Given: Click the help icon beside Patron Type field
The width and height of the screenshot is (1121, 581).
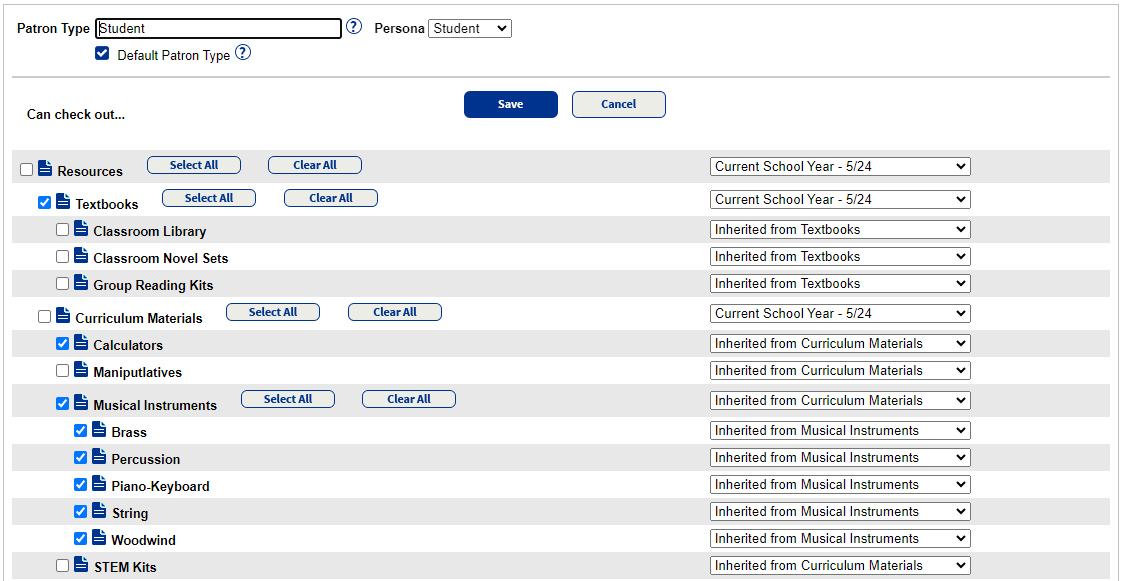Looking at the screenshot, I should (x=353, y=28).
